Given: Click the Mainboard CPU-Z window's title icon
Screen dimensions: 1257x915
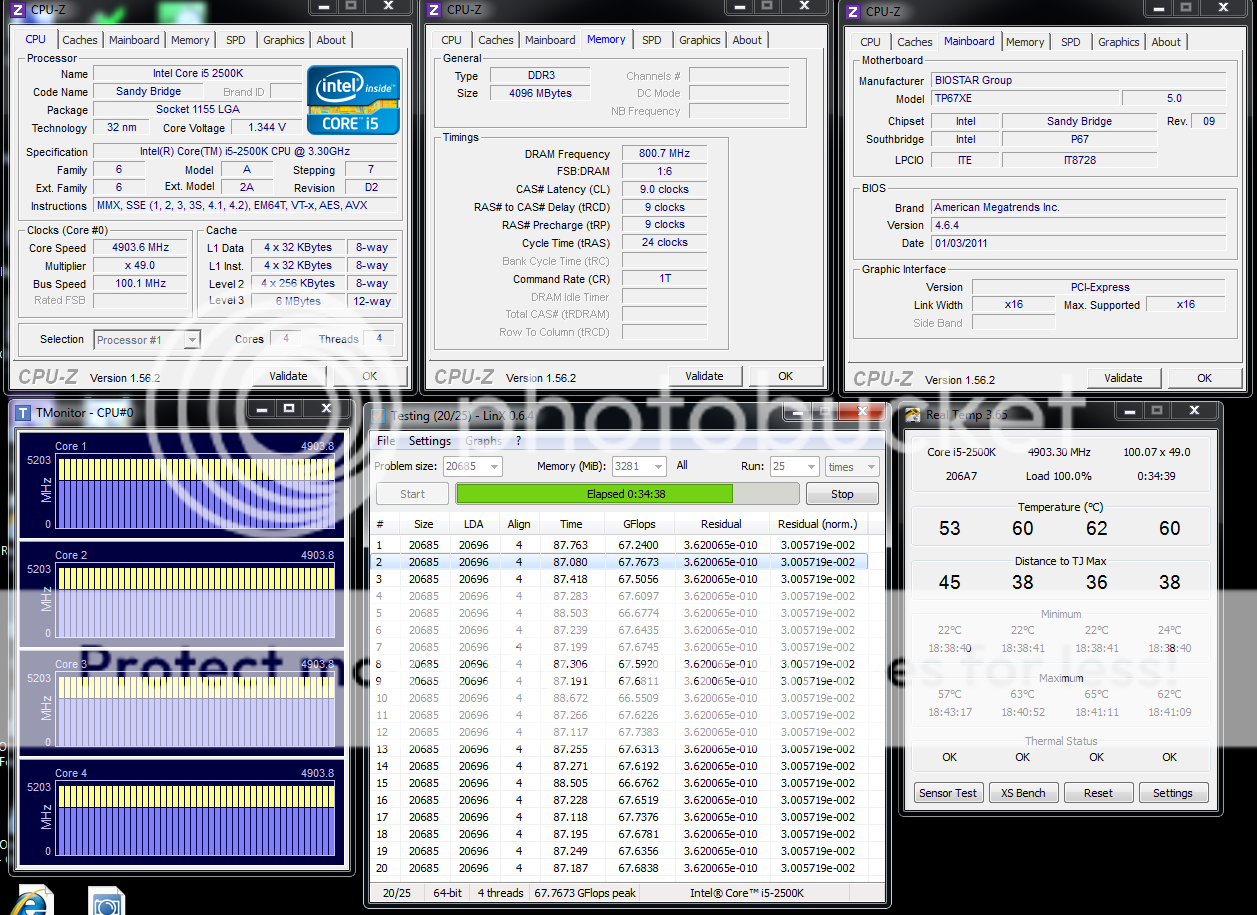Looking at the screenshot, I should [852, 11].
